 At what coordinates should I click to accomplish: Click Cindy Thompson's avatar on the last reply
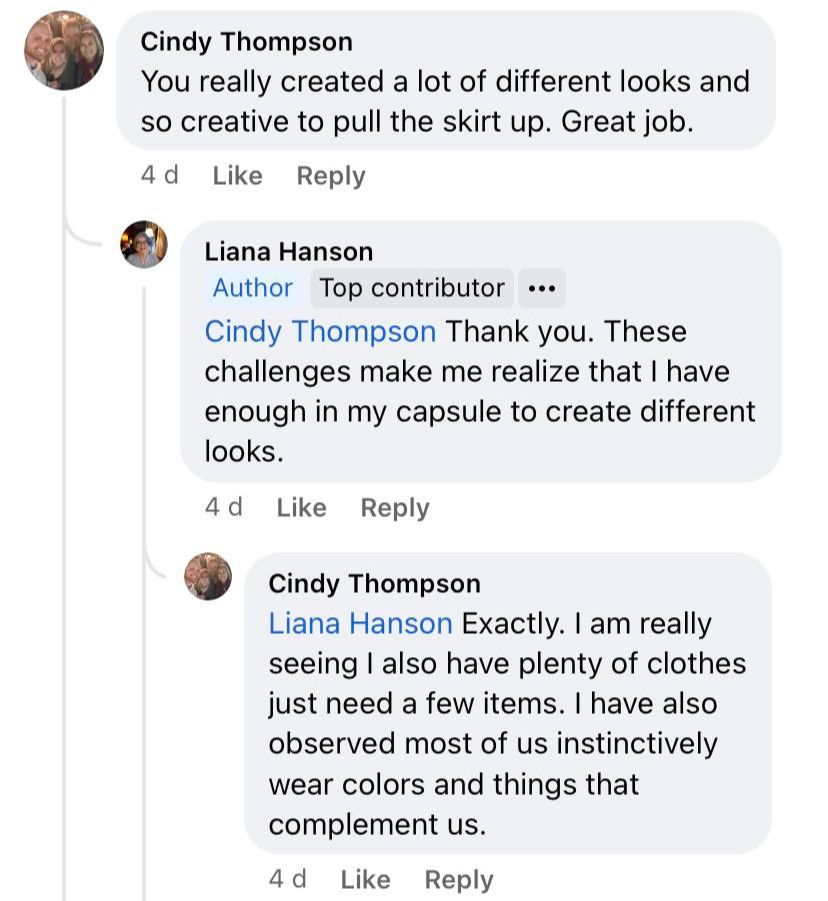[x=208, y=576]
